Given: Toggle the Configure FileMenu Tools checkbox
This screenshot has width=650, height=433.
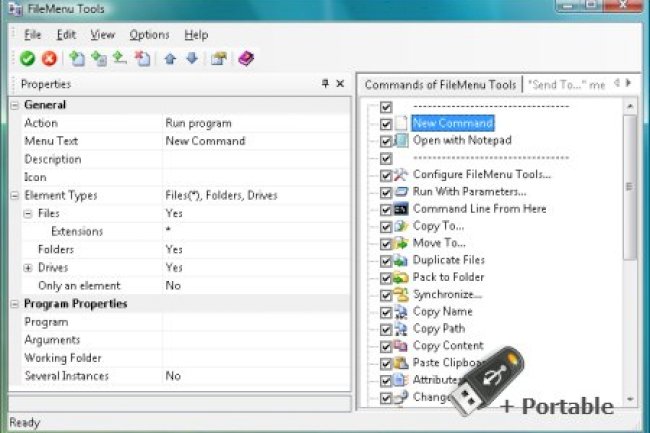Looking at the screenshot, I should [x=386, y=175].
